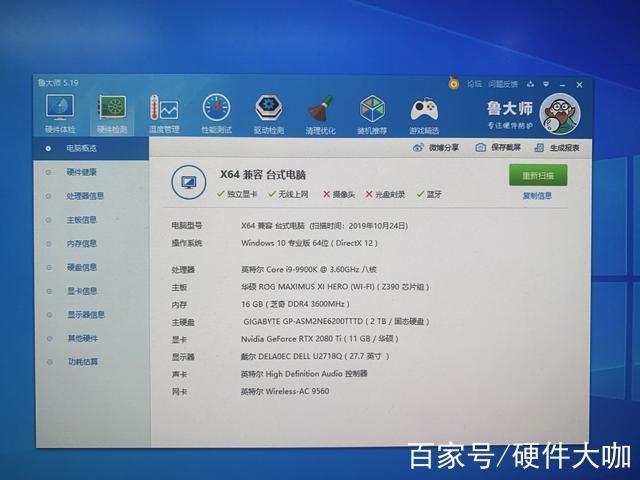Open the 硬件体检 hardware checkup icon
The height and width of the screenshot is (480, 640).
pyautogui.click(x=60, y=114)
